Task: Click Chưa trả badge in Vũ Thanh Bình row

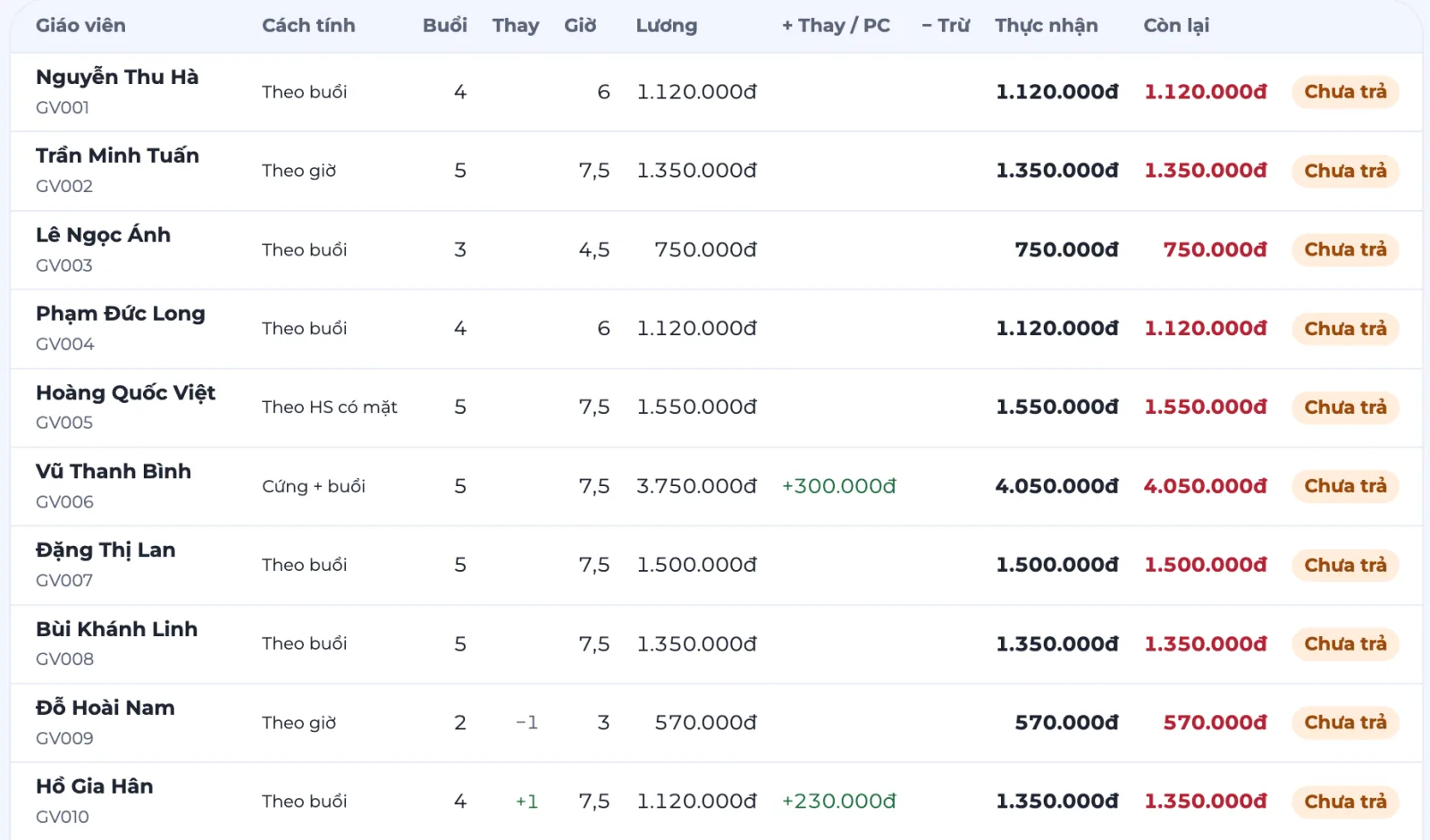Action: [x=1345, y=486]
